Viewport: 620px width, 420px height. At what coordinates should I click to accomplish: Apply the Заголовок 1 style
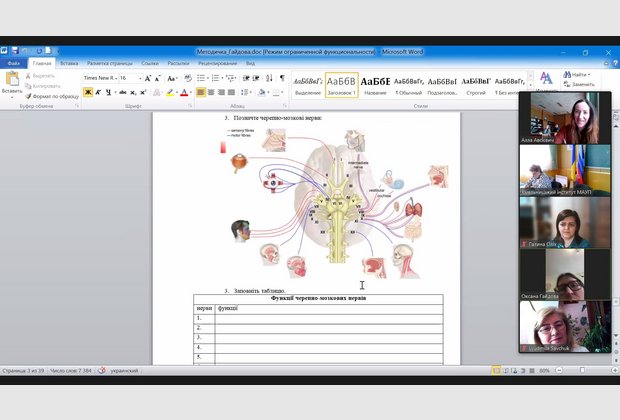(341, 84)
